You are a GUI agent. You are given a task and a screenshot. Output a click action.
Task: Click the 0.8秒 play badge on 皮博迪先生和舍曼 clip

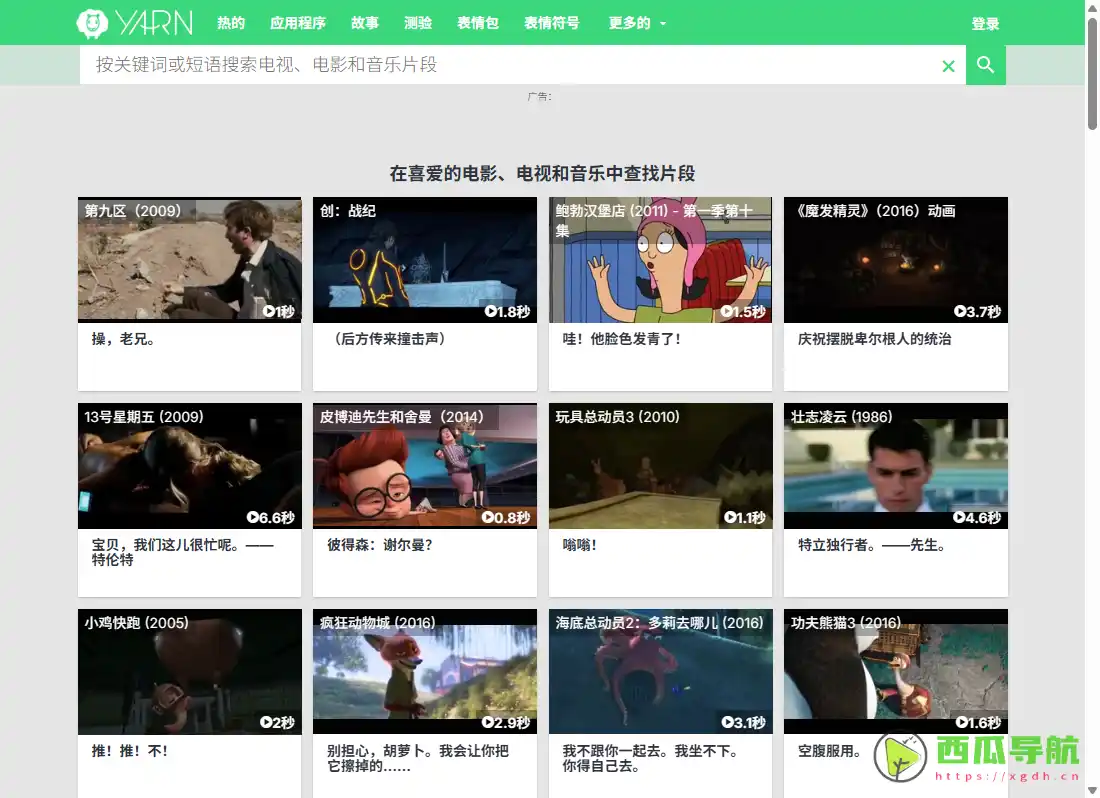pyautogui.click(x=506, y=518)
